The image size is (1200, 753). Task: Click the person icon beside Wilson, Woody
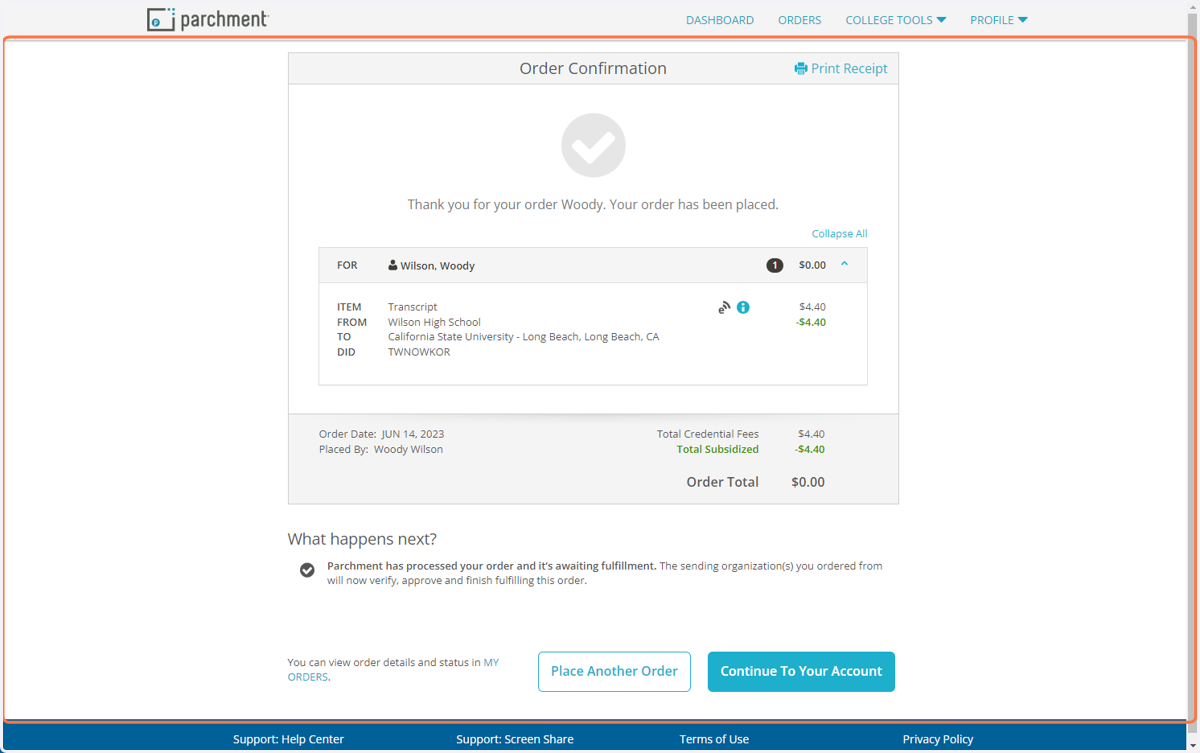[393, 265]
